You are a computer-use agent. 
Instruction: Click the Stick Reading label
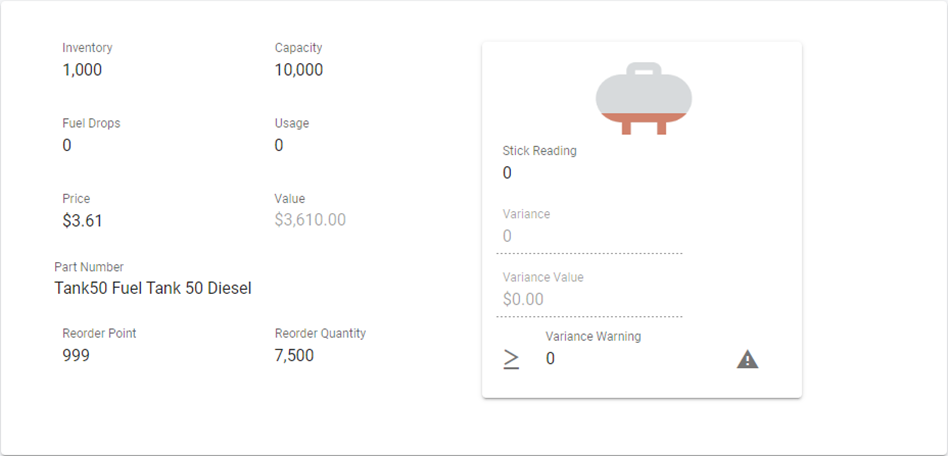(539, 151)
